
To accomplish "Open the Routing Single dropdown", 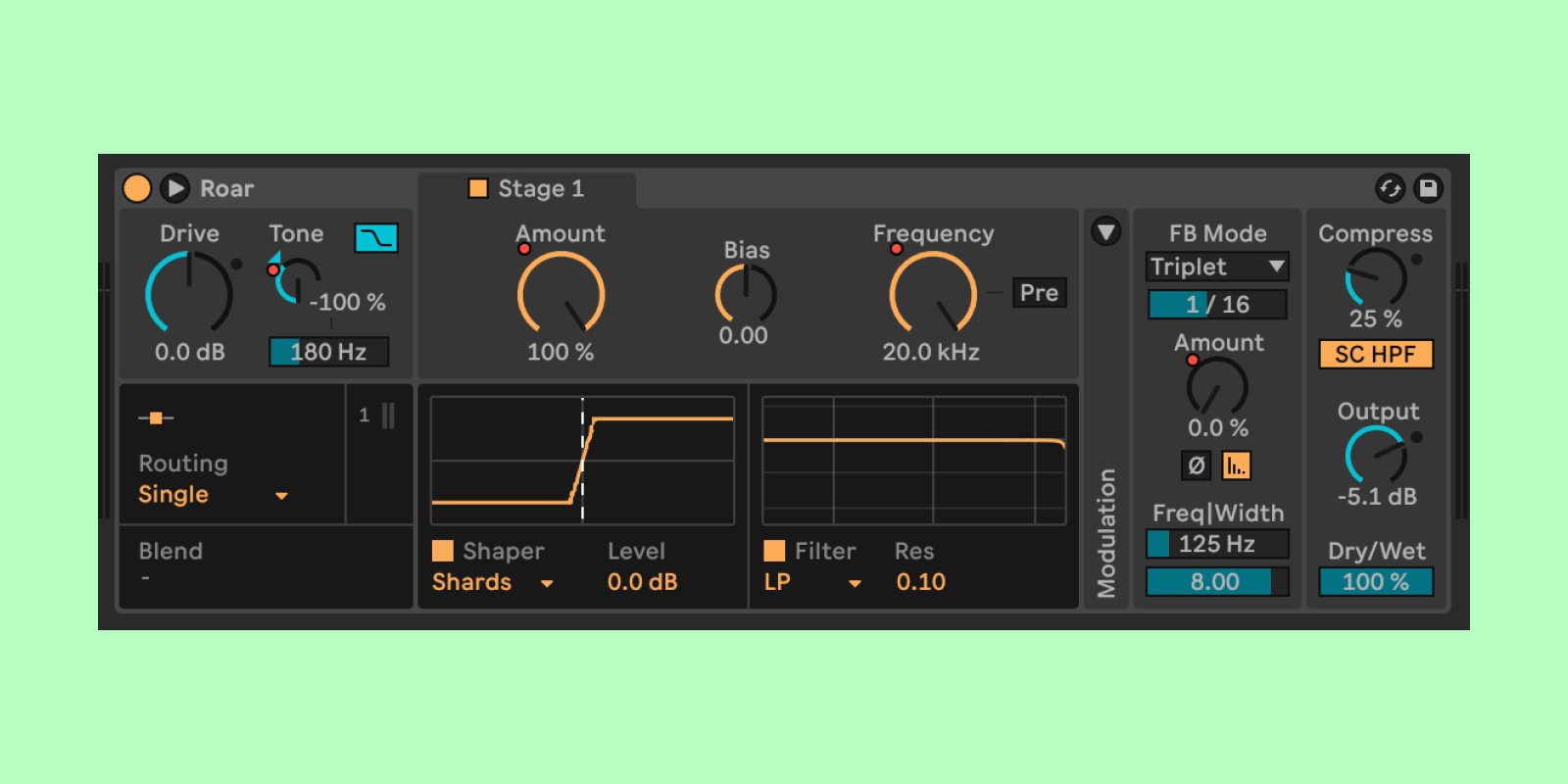I will click(x=213, y=495).
